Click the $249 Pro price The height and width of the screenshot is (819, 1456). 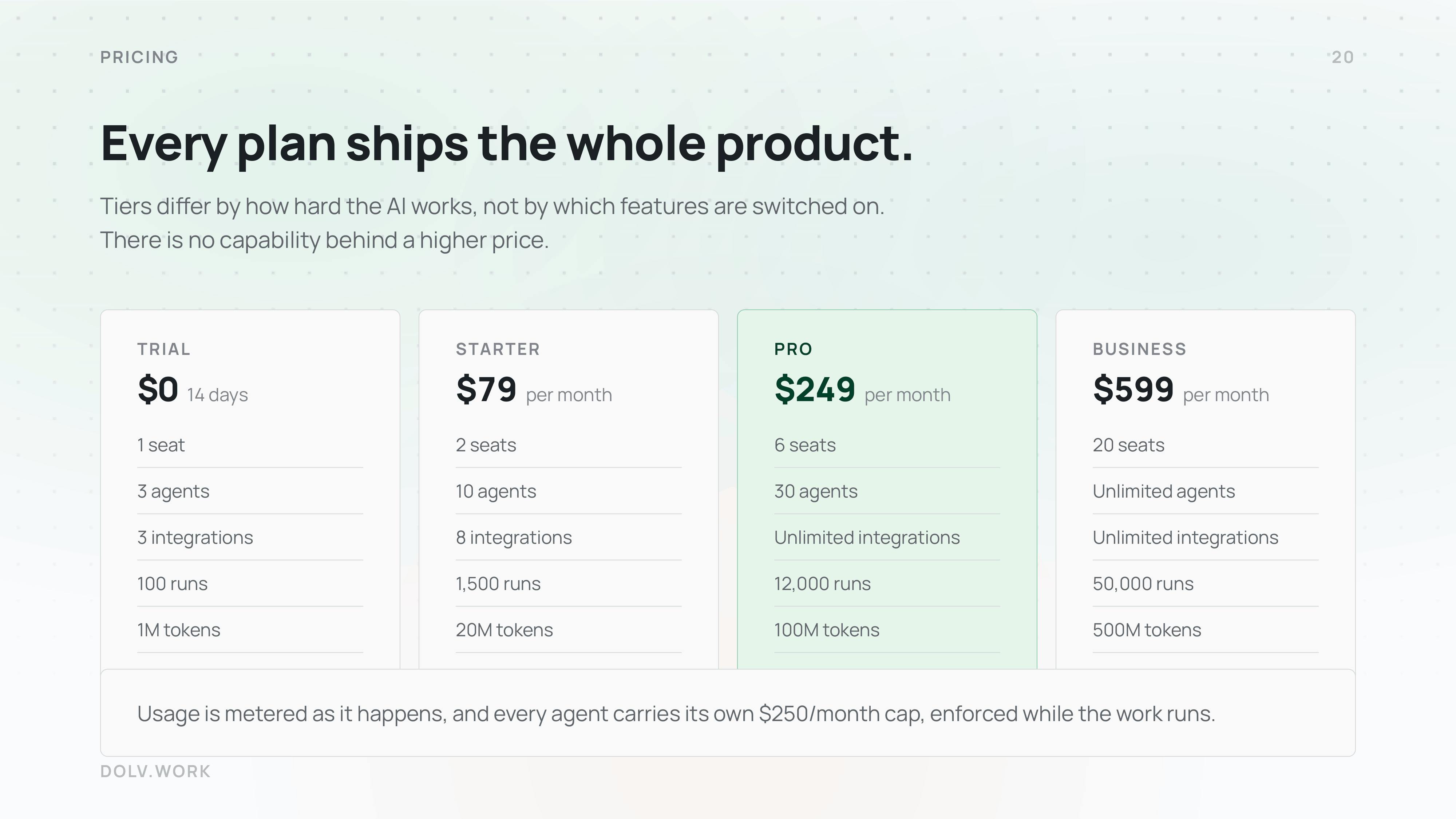coord(815,389)
